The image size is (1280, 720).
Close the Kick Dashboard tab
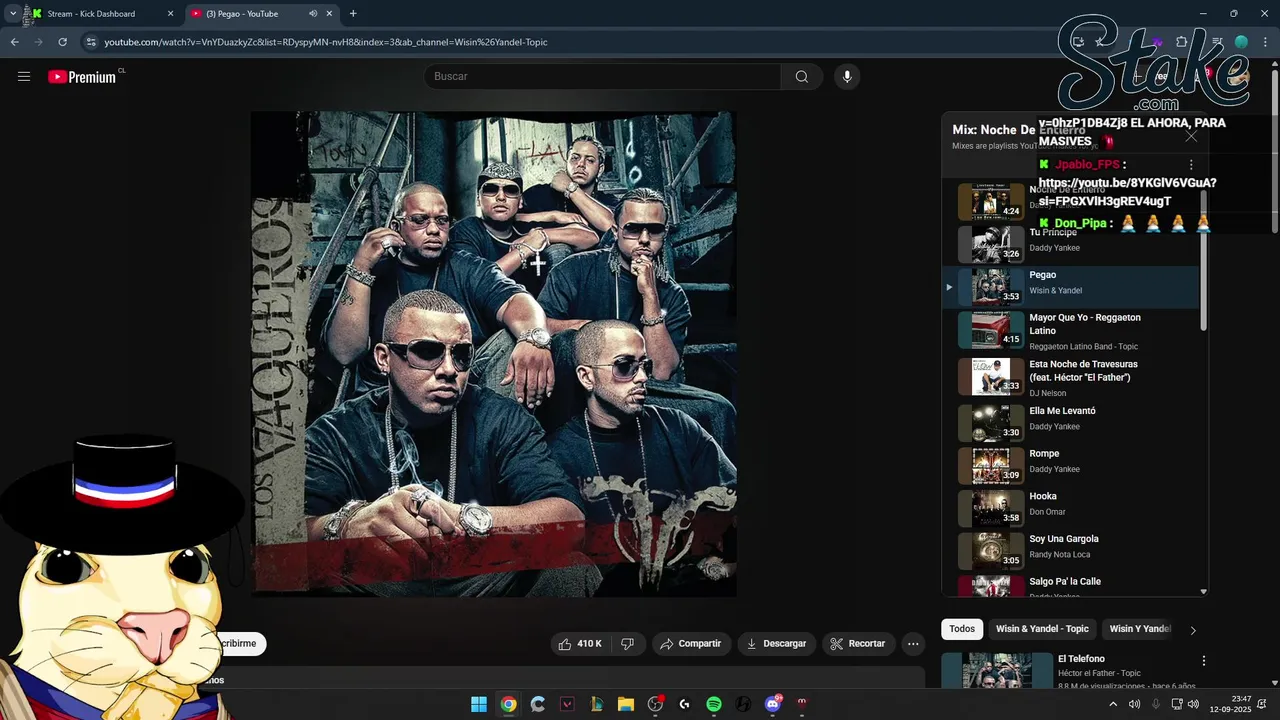[170, 14]
